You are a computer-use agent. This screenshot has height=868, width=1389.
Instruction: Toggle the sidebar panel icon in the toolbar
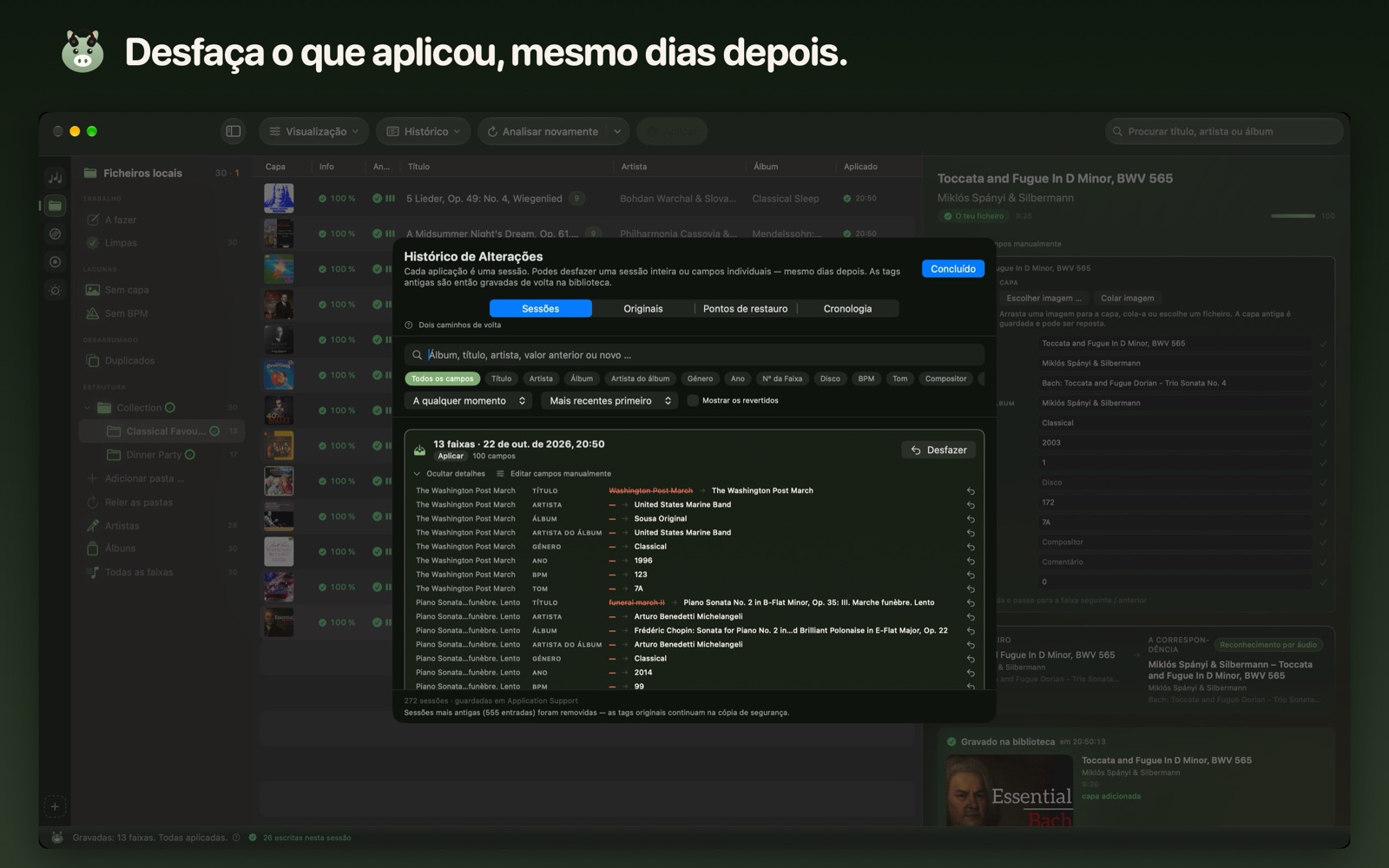coord(234,131)
